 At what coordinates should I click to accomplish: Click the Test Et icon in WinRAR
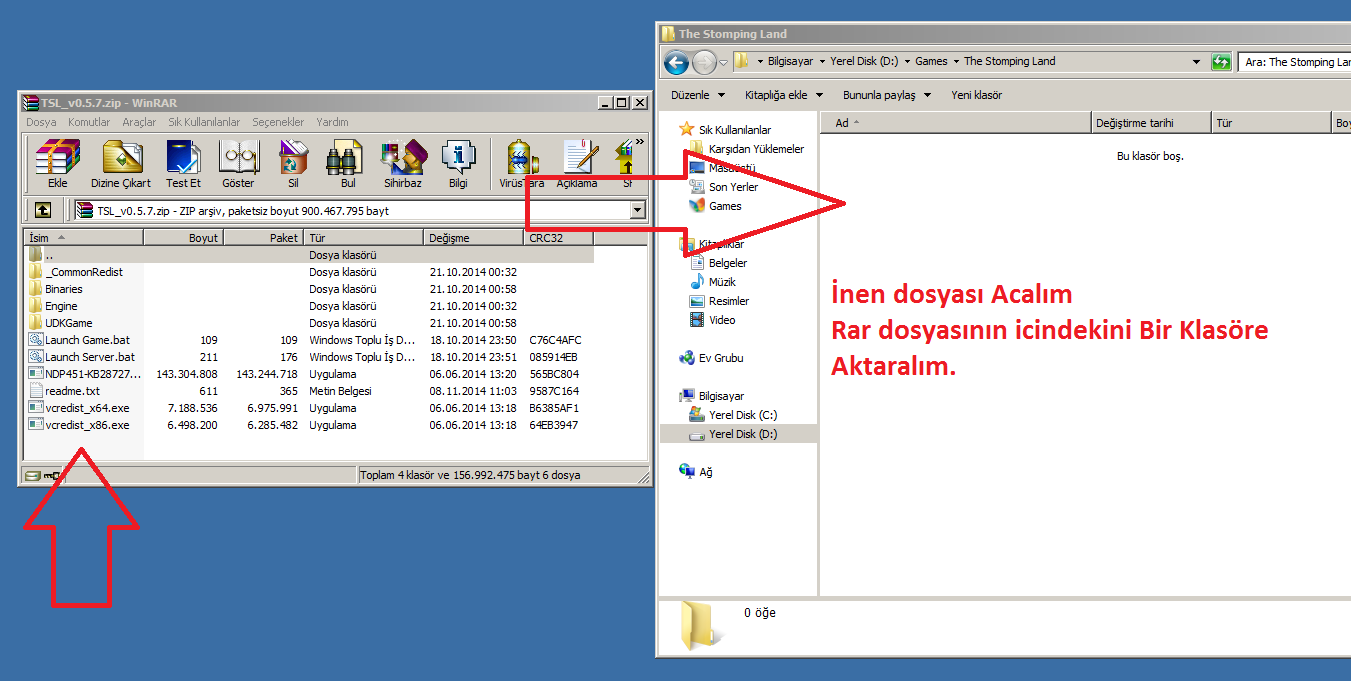point(183,163)
